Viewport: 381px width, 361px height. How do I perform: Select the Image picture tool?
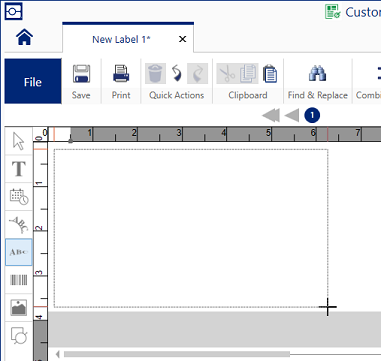tap(18, 307)
